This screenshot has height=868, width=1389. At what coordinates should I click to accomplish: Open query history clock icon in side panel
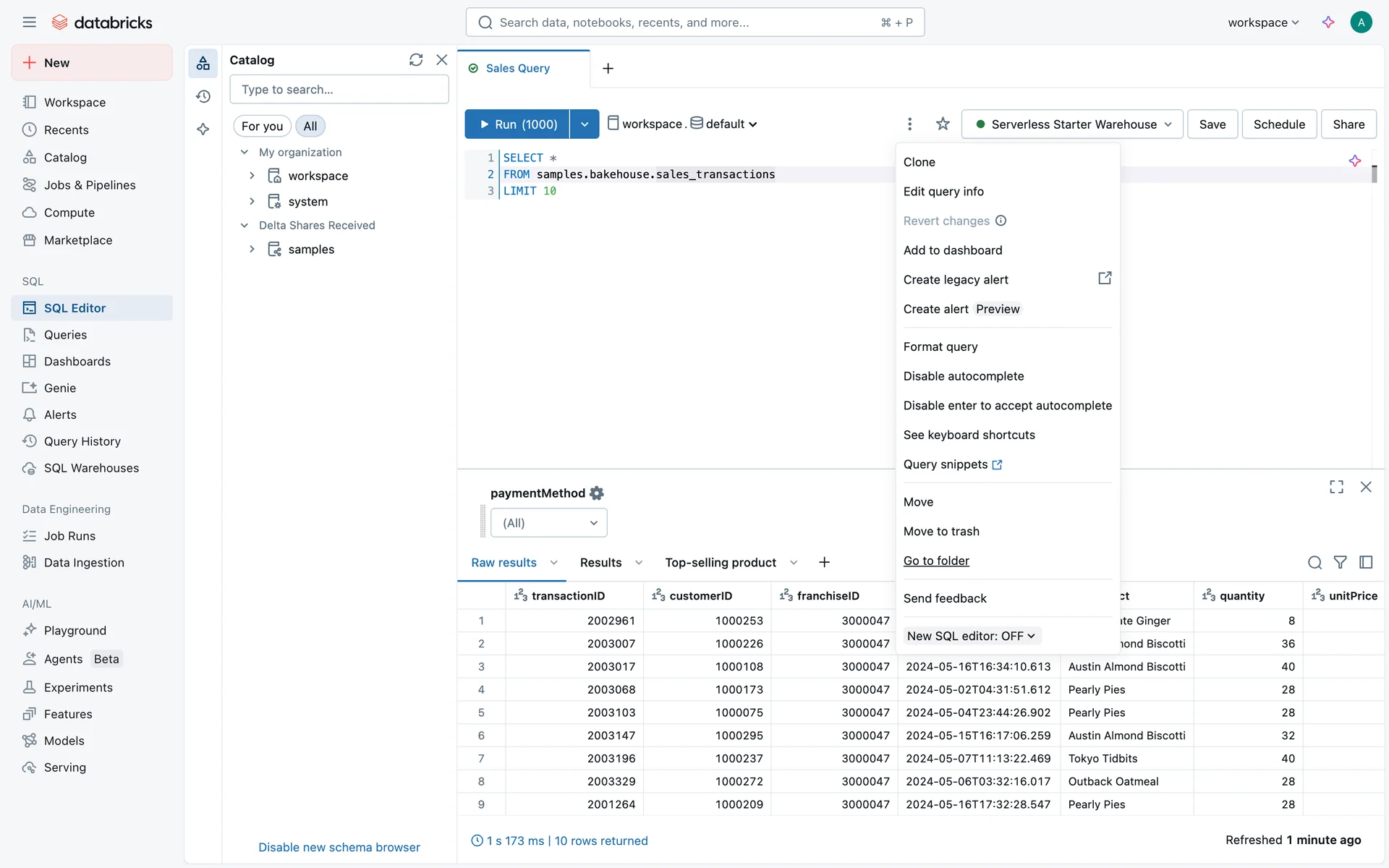pyautogui.click(x=203, y=96)
